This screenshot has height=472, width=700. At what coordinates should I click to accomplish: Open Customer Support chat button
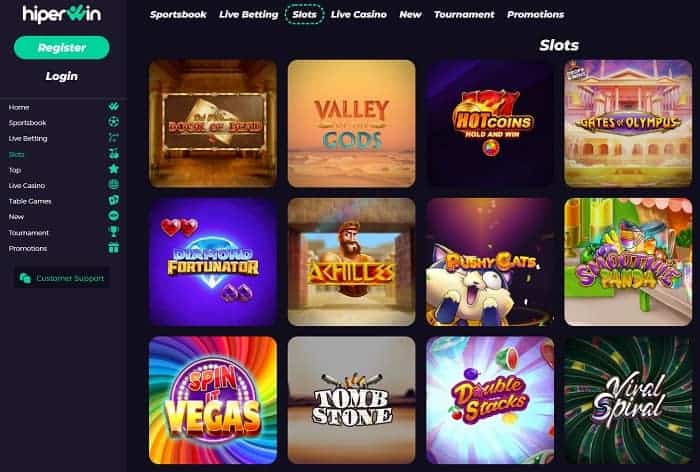[x=62, y=278]
